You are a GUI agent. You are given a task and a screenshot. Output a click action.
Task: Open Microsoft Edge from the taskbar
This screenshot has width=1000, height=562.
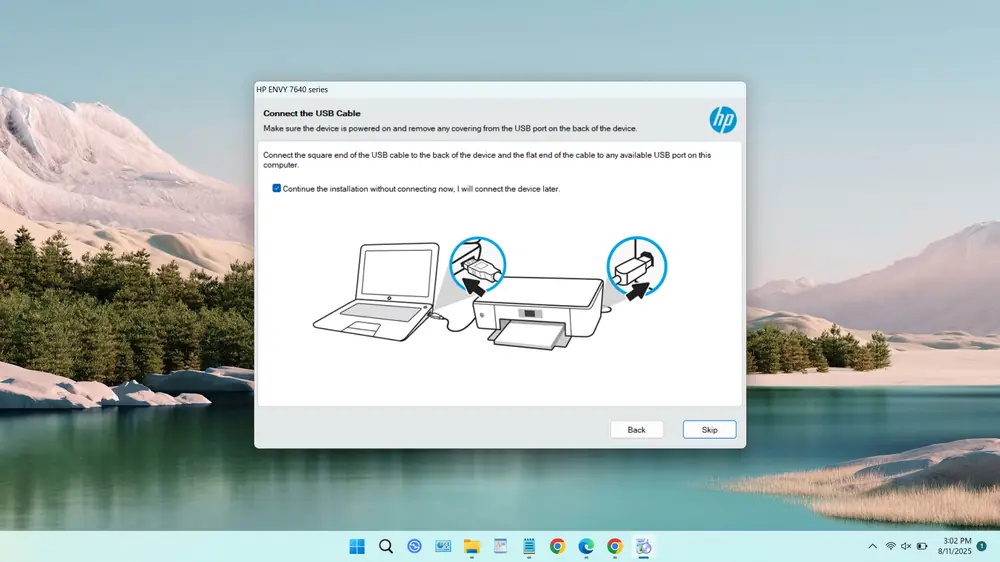click(x=586, y=546)
